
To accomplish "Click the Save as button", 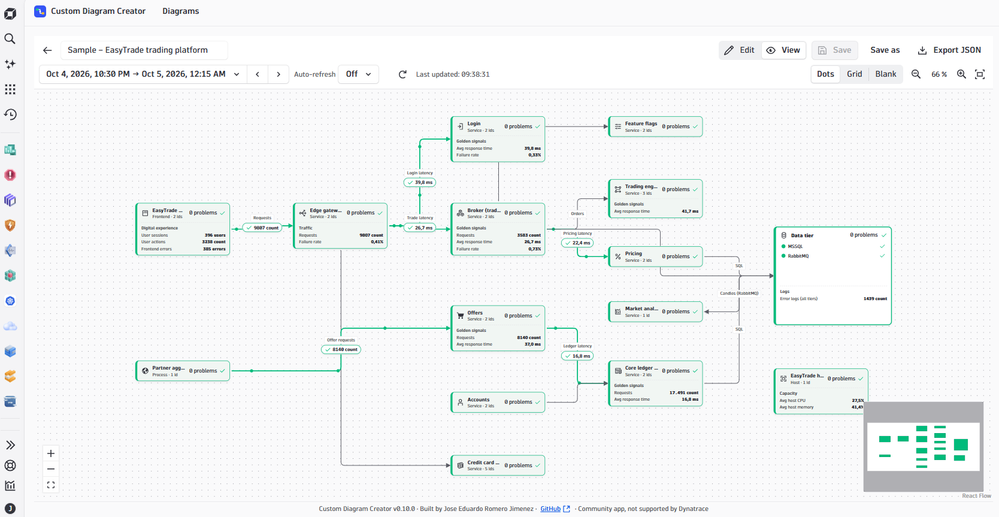I will [885, 50].
